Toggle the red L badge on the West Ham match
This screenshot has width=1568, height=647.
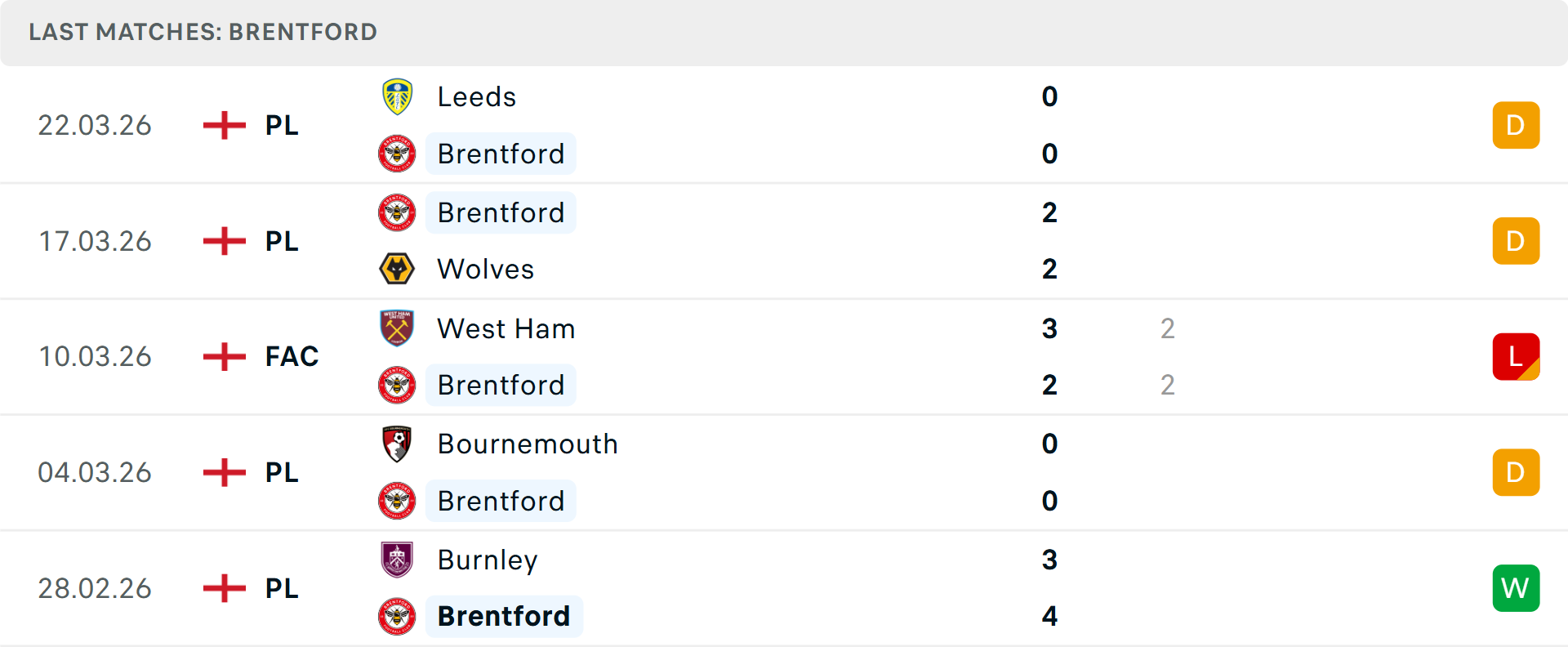1516,356
